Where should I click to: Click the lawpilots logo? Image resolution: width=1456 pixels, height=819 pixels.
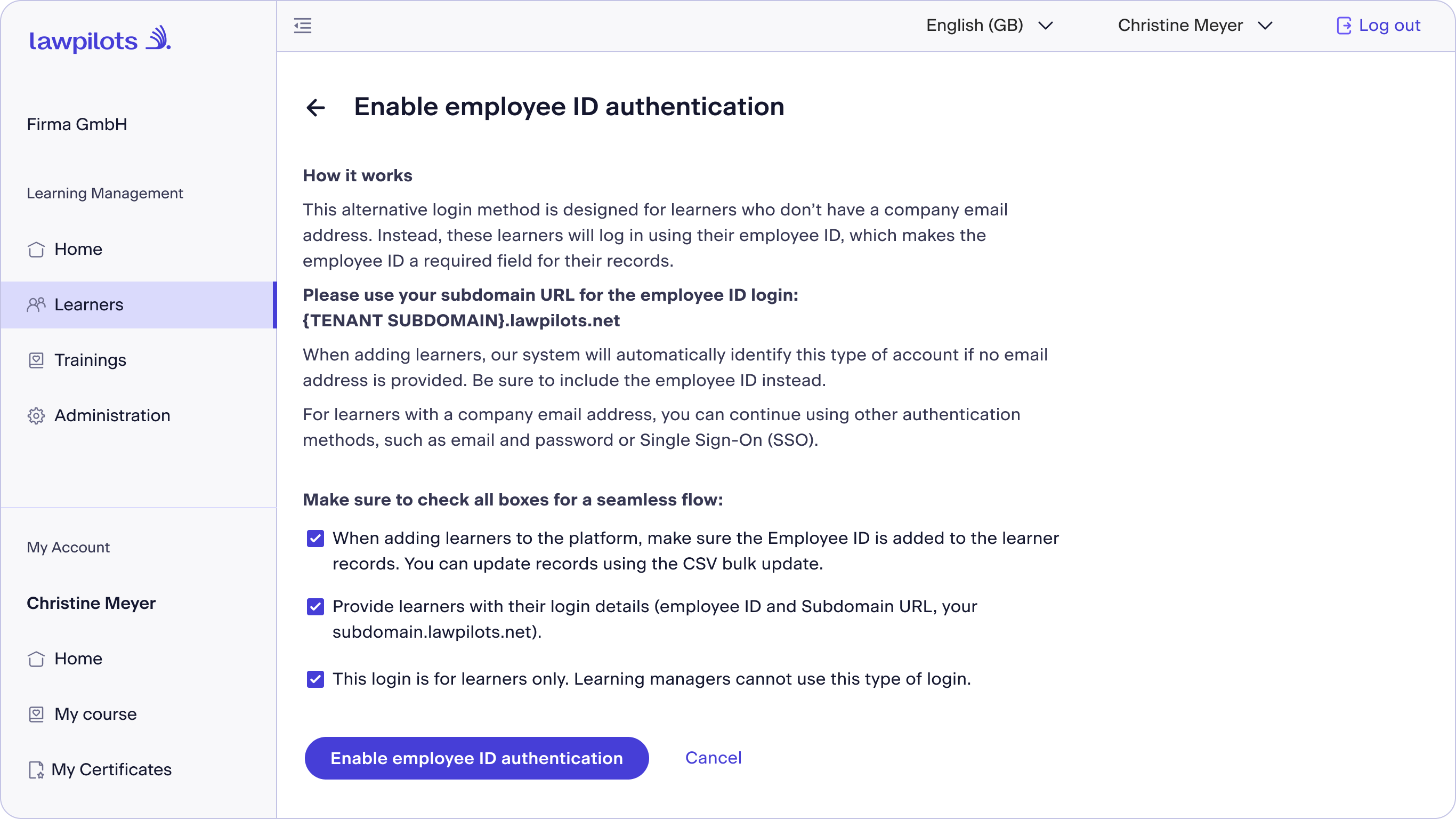click(x=100, y=39)
